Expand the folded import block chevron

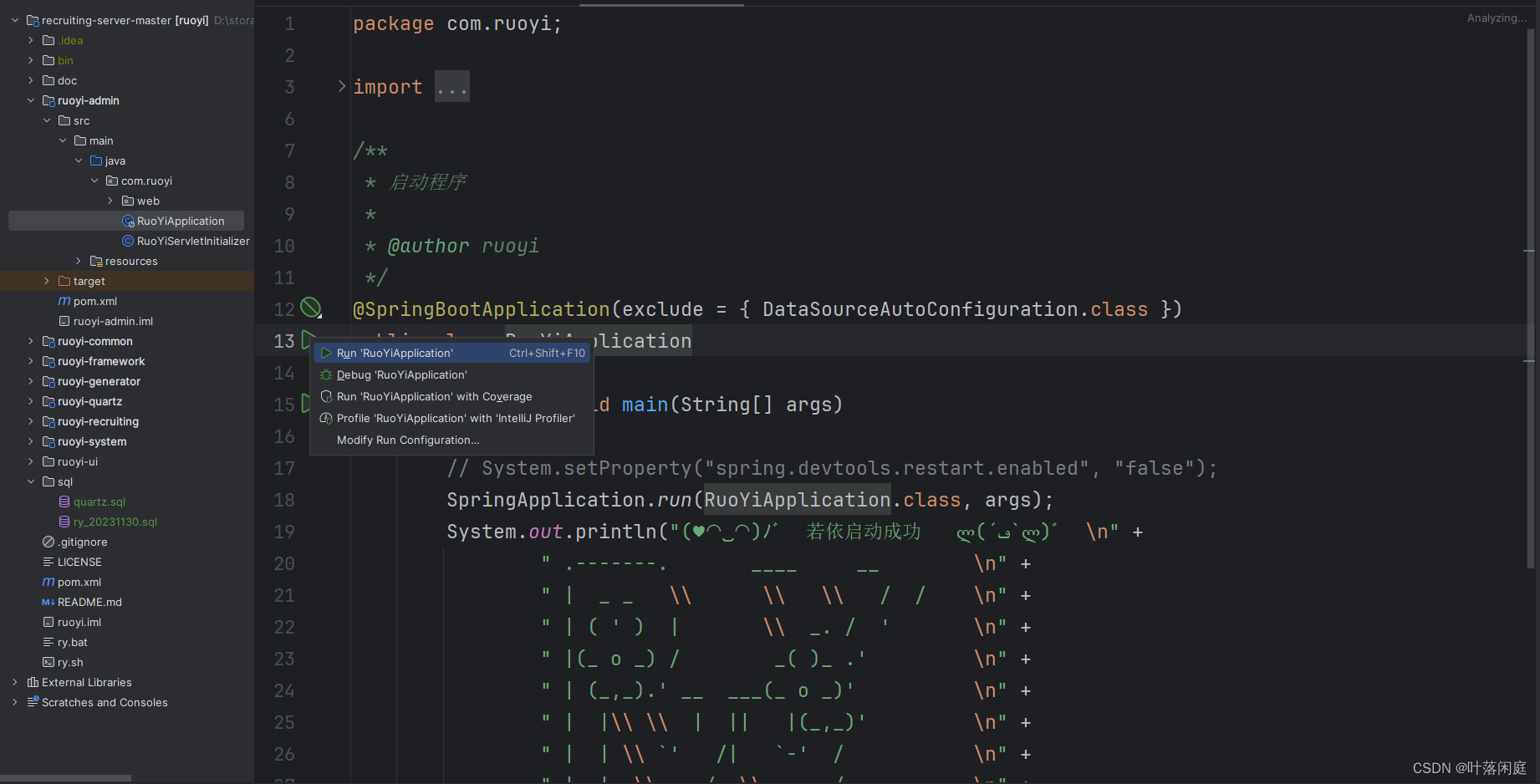341,86
